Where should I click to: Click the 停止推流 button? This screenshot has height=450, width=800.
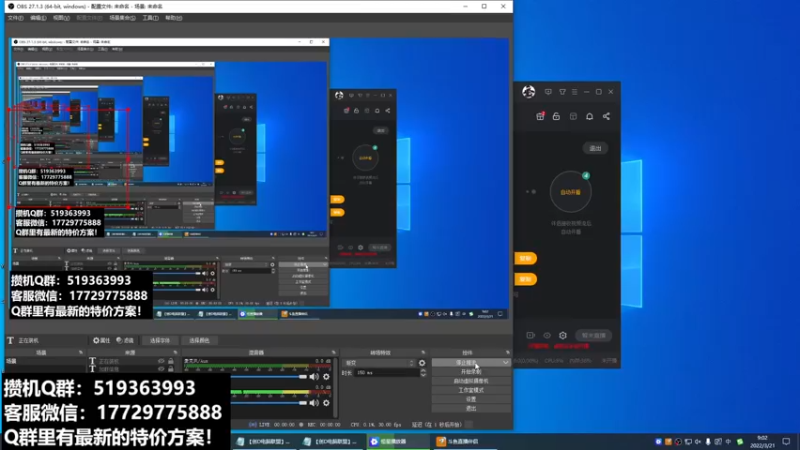[x=466, y=363]
